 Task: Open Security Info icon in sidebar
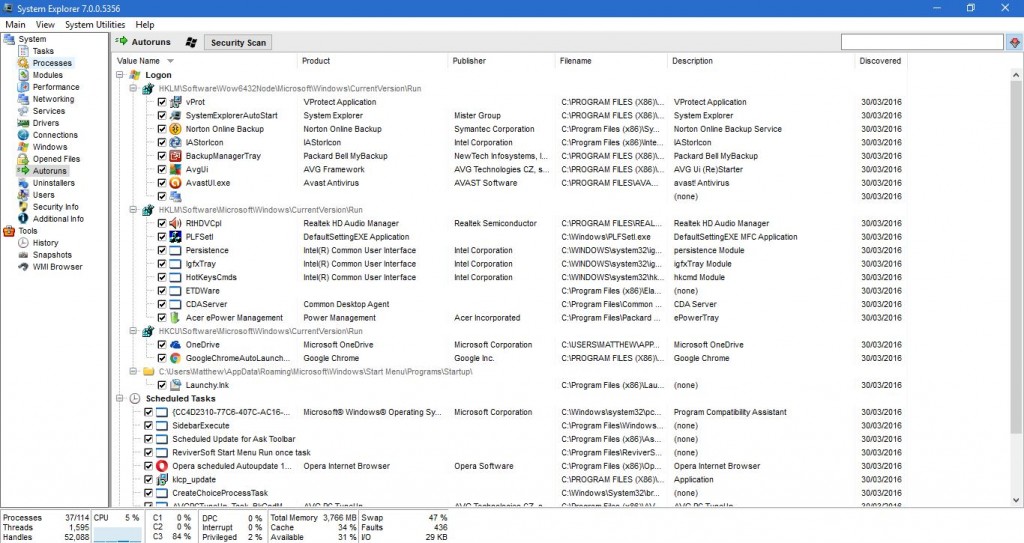(23, 207)
